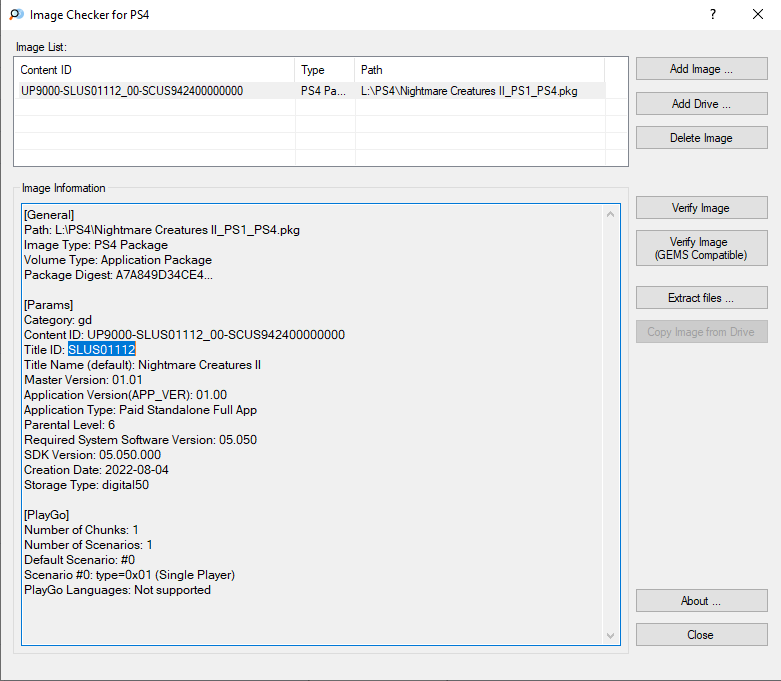Viewport: 781px width, 681px height.
Task: Close the Image Checker window with X
Action: point(758,14)
